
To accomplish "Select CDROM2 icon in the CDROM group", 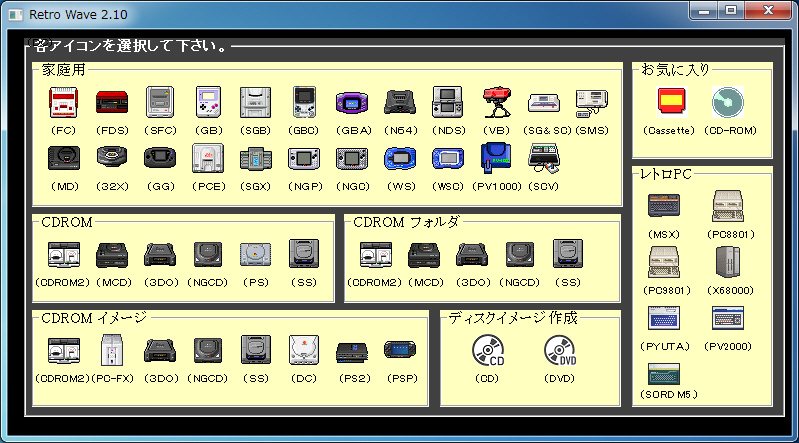I will pos(64,254).
